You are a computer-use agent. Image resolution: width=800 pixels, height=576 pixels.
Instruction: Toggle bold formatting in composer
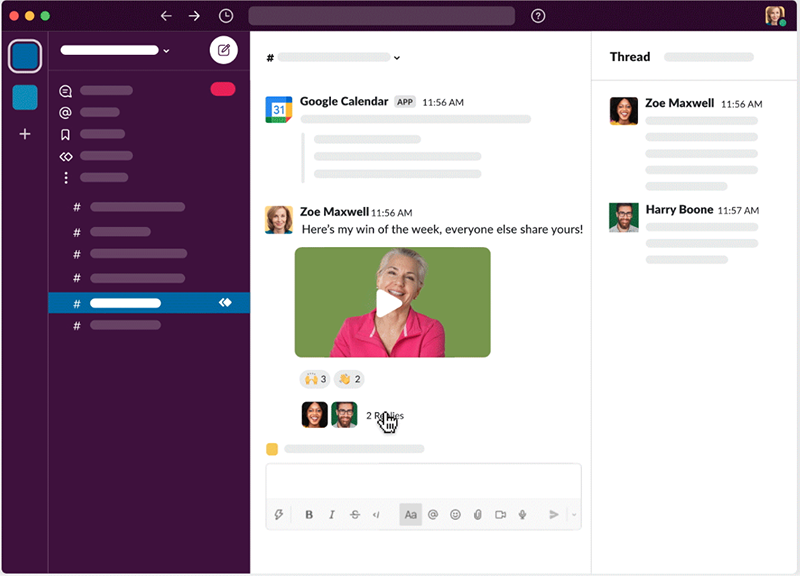[x=309, y=515]
